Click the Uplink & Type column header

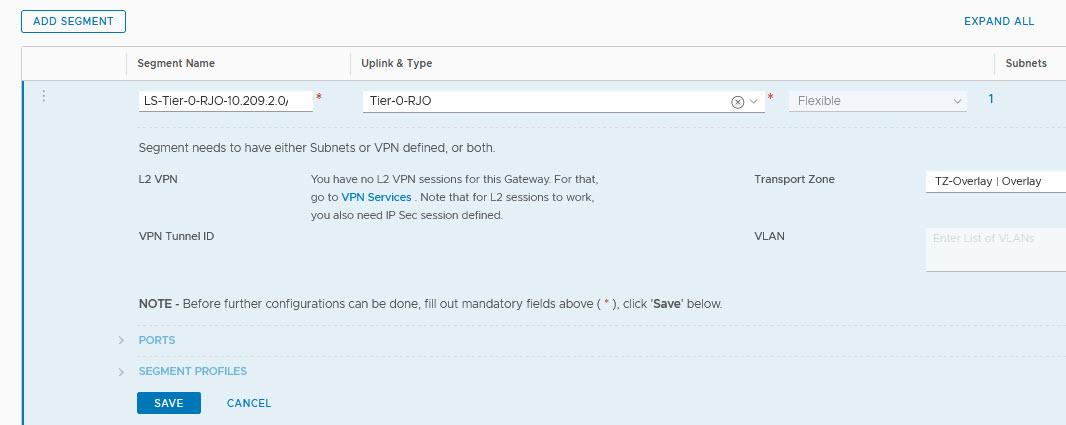pyautogui.click(x=397, y=63)
